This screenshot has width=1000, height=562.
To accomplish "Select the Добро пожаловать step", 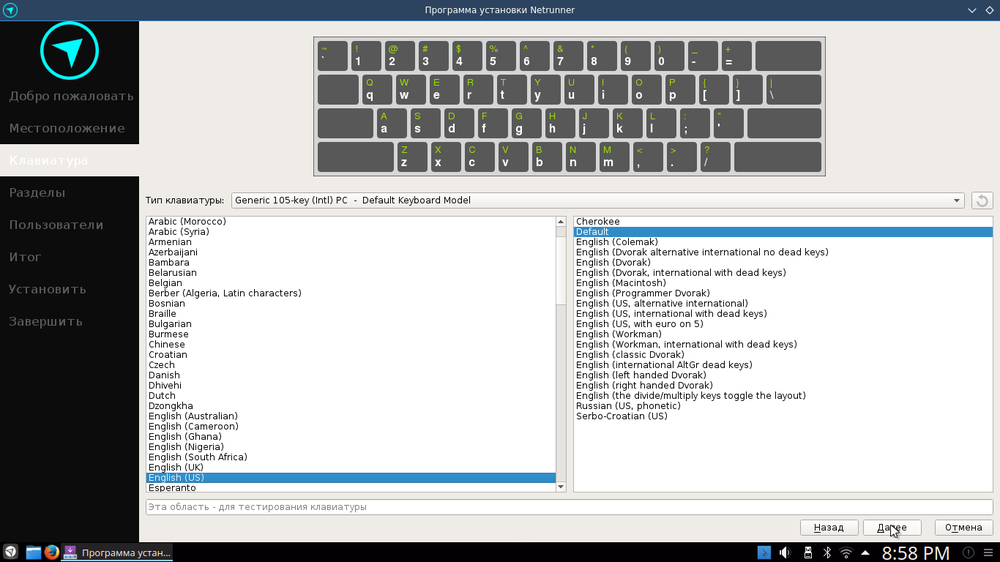I will [x=70, y=96].
